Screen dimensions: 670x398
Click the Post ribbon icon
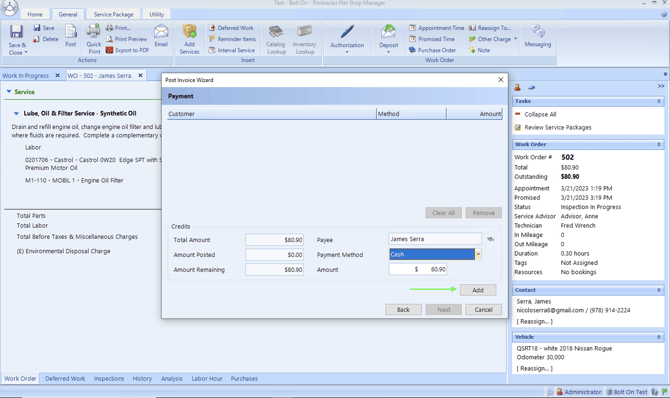coord(71,32)
